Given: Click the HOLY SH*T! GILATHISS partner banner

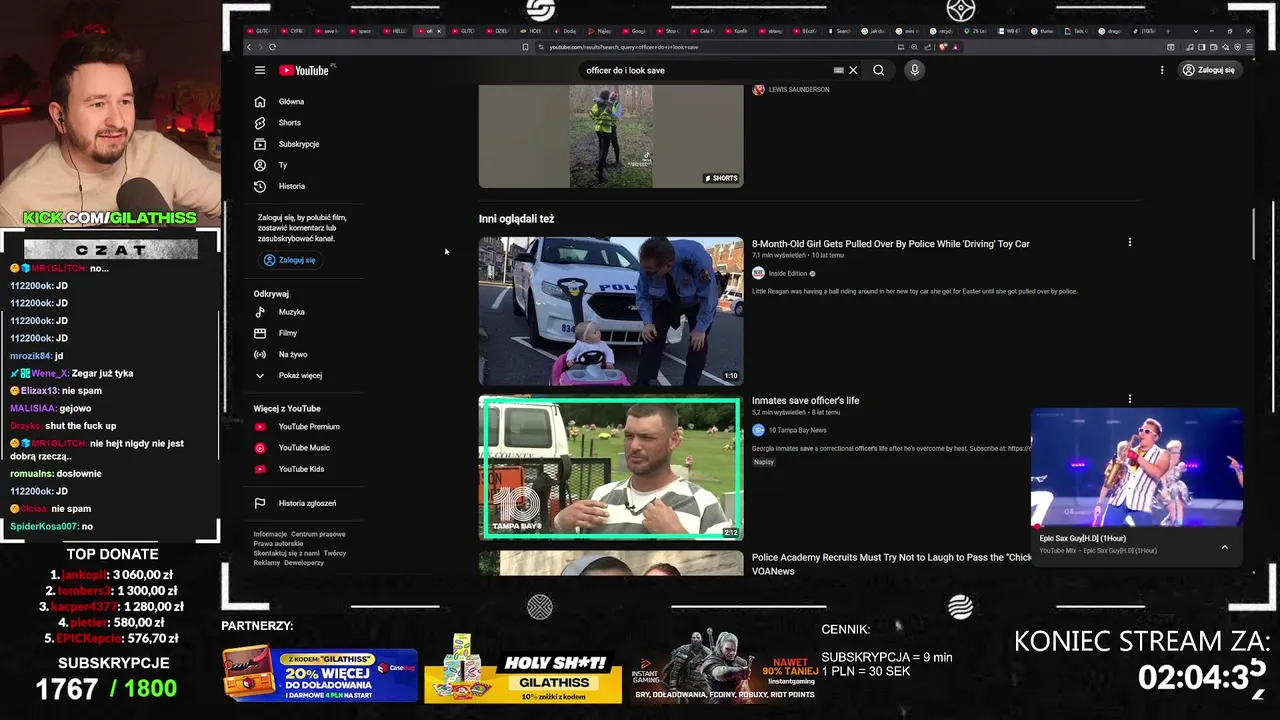Looking at the screenshot, I should click(523, 671).
